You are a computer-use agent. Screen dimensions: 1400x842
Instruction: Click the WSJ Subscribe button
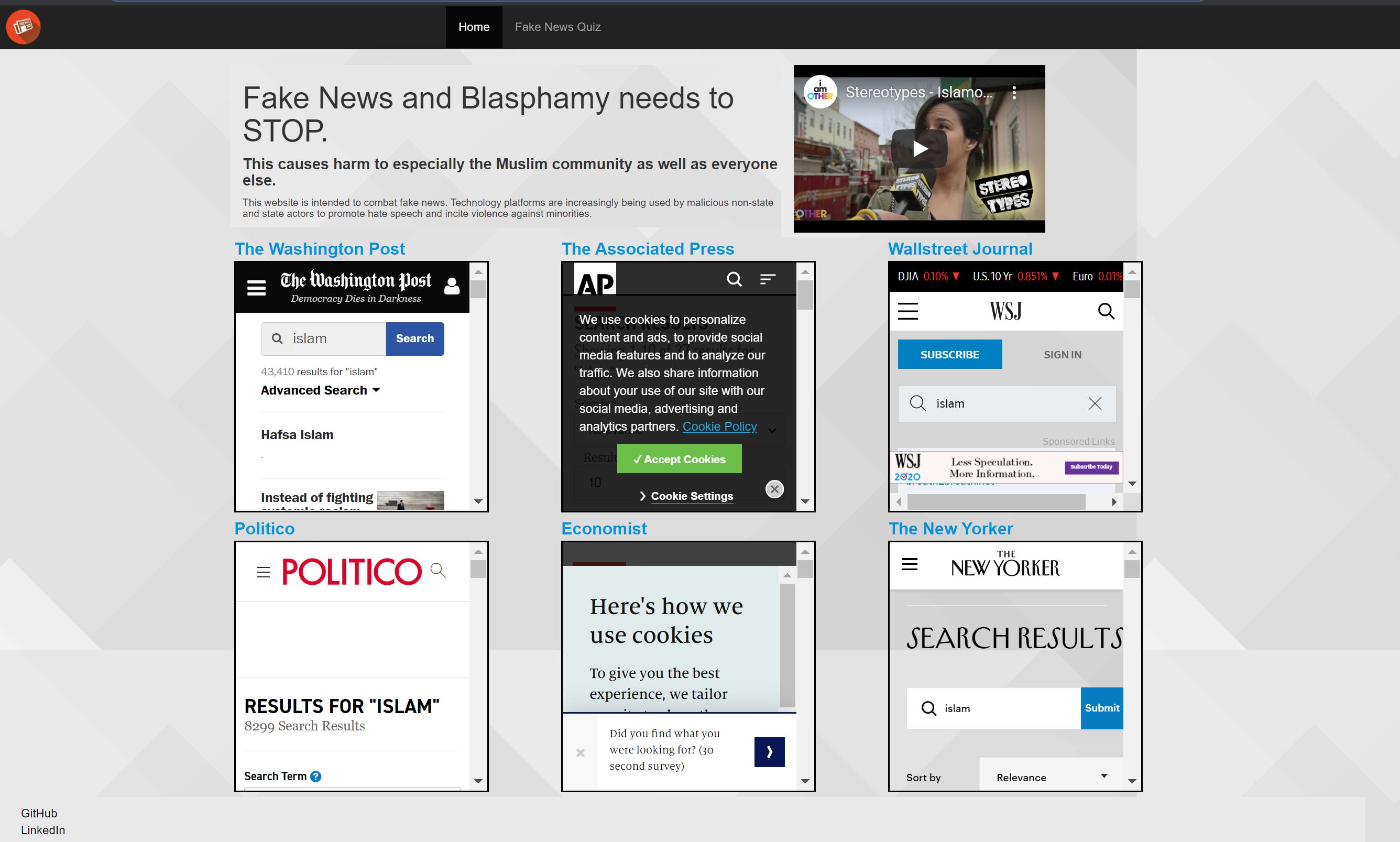(x=949, y=355)
